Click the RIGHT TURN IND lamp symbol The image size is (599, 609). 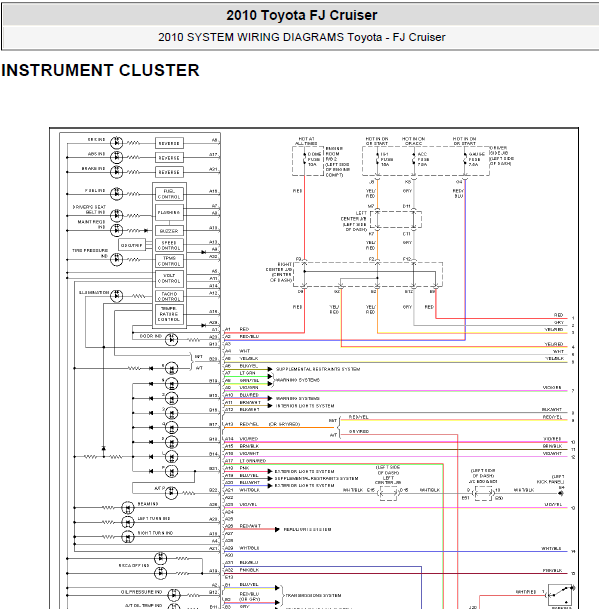pyautogui.click(x=128, y=537)
